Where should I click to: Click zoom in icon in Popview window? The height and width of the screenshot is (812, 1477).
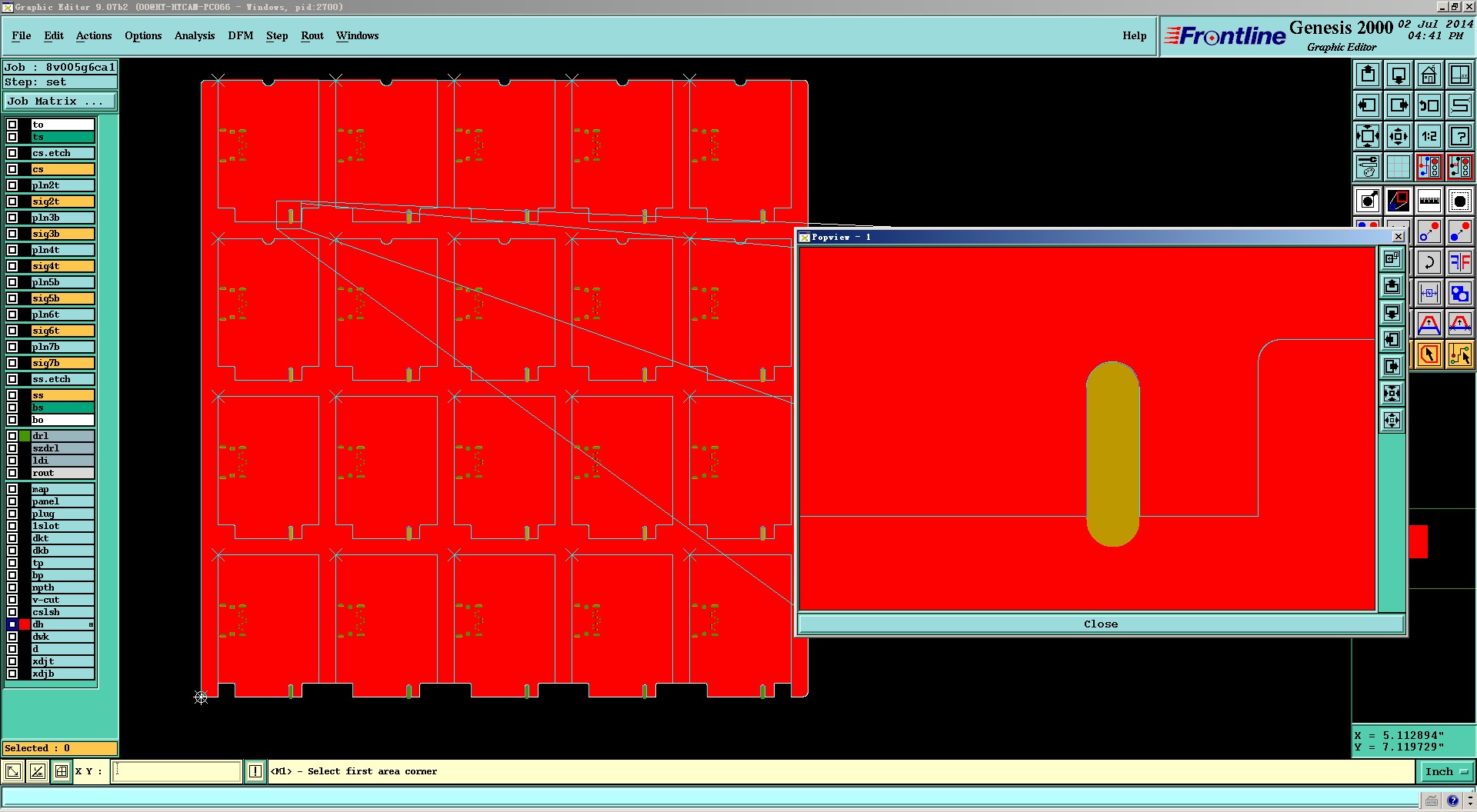pyautogui.click(x=1392, y=394)
